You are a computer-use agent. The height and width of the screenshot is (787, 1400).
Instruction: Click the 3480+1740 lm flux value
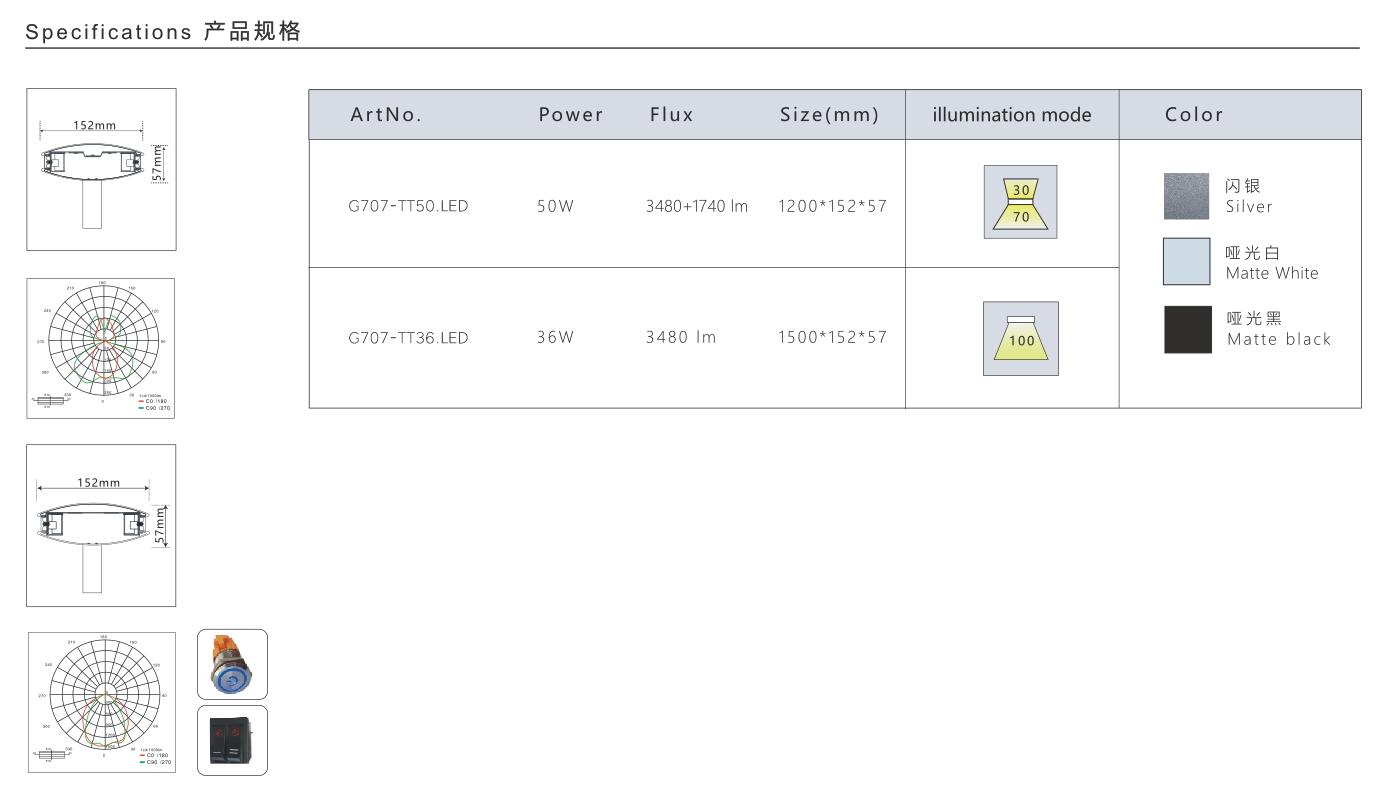696,207
